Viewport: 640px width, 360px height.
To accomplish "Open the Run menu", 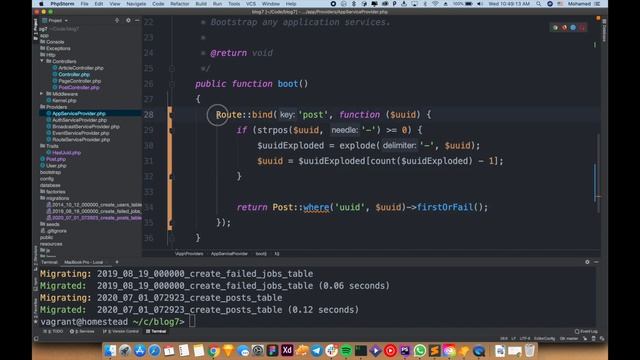I will [x=217, y=4].
